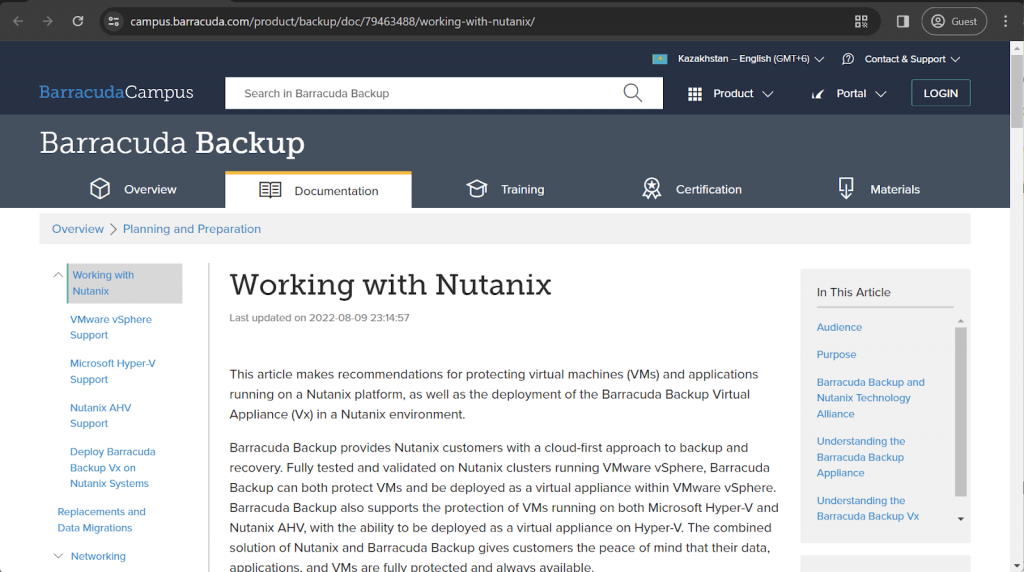This screenshot has width=1024, height=572.
Task: Go forward to the next page
Action: [48, 22]
